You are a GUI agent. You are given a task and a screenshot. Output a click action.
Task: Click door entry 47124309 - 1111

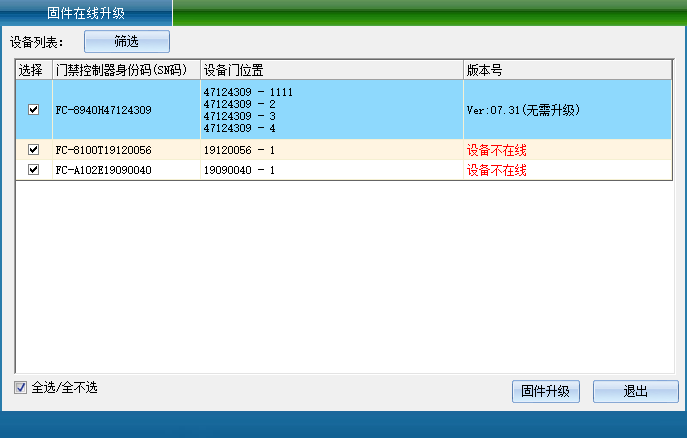pyautogui.click(x=248, y=92)
